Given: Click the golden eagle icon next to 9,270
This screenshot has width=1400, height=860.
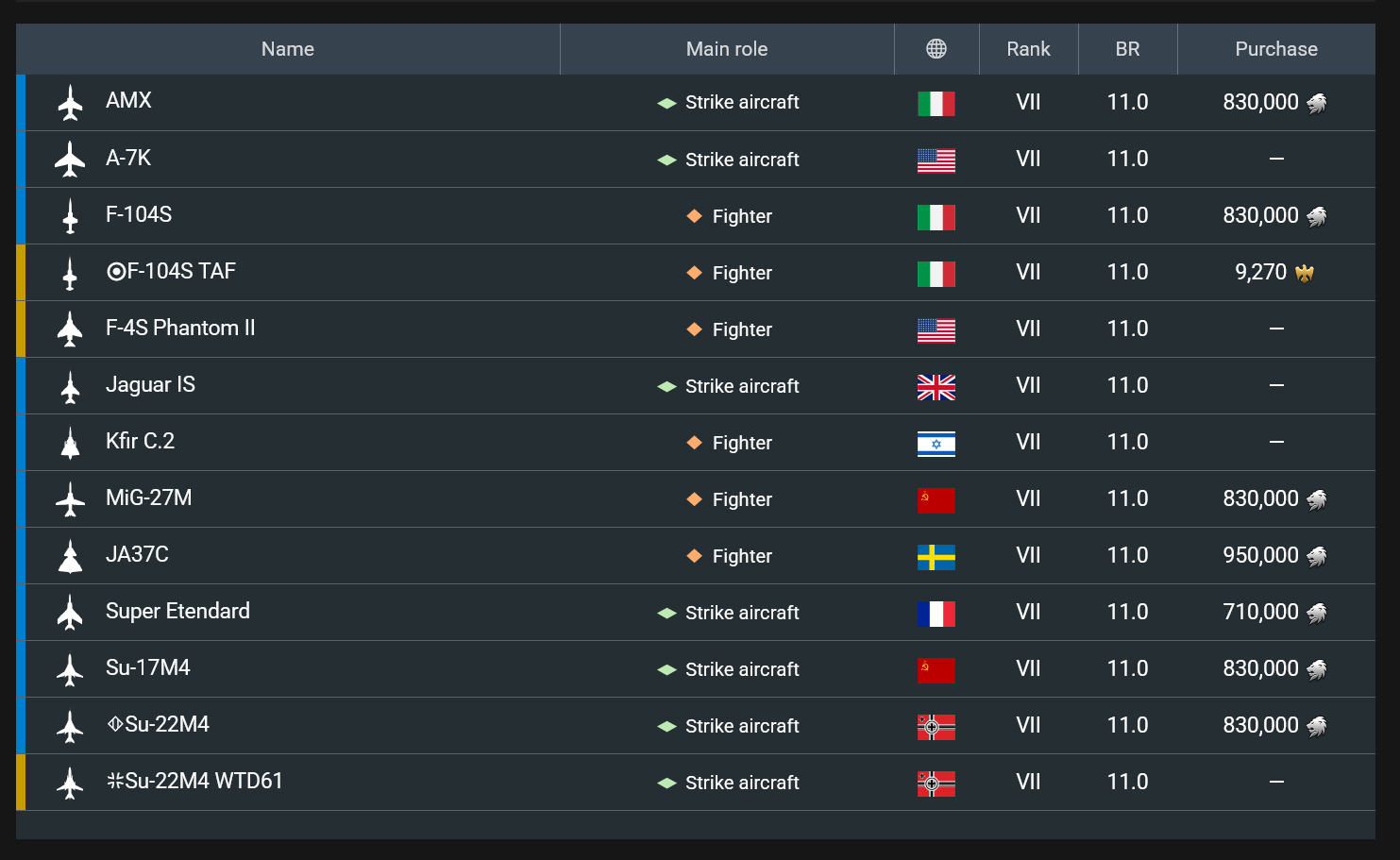Looking at the screenshot, I should tap(1305, 273).
